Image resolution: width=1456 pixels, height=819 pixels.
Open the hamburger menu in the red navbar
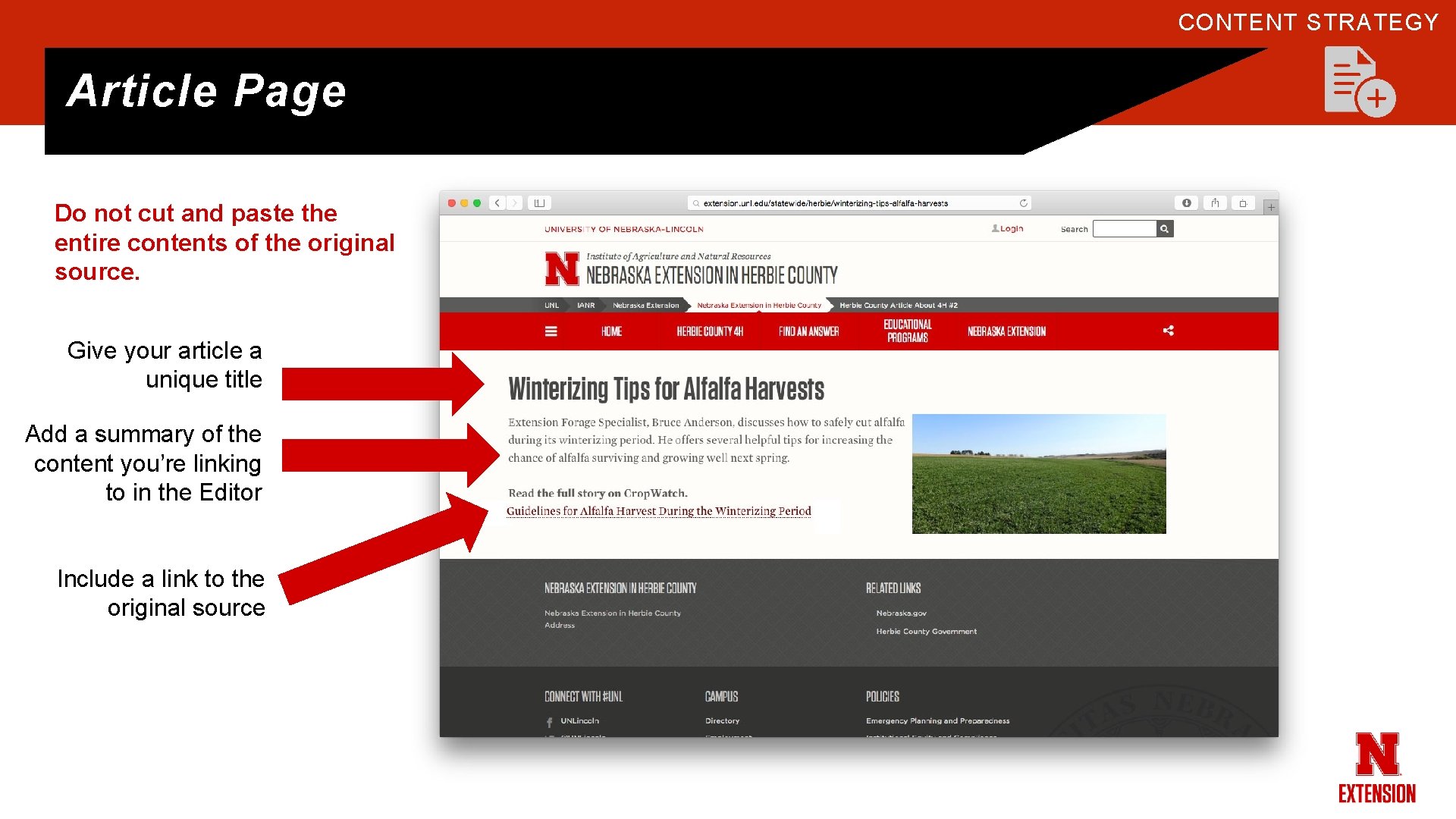point(551,331)
